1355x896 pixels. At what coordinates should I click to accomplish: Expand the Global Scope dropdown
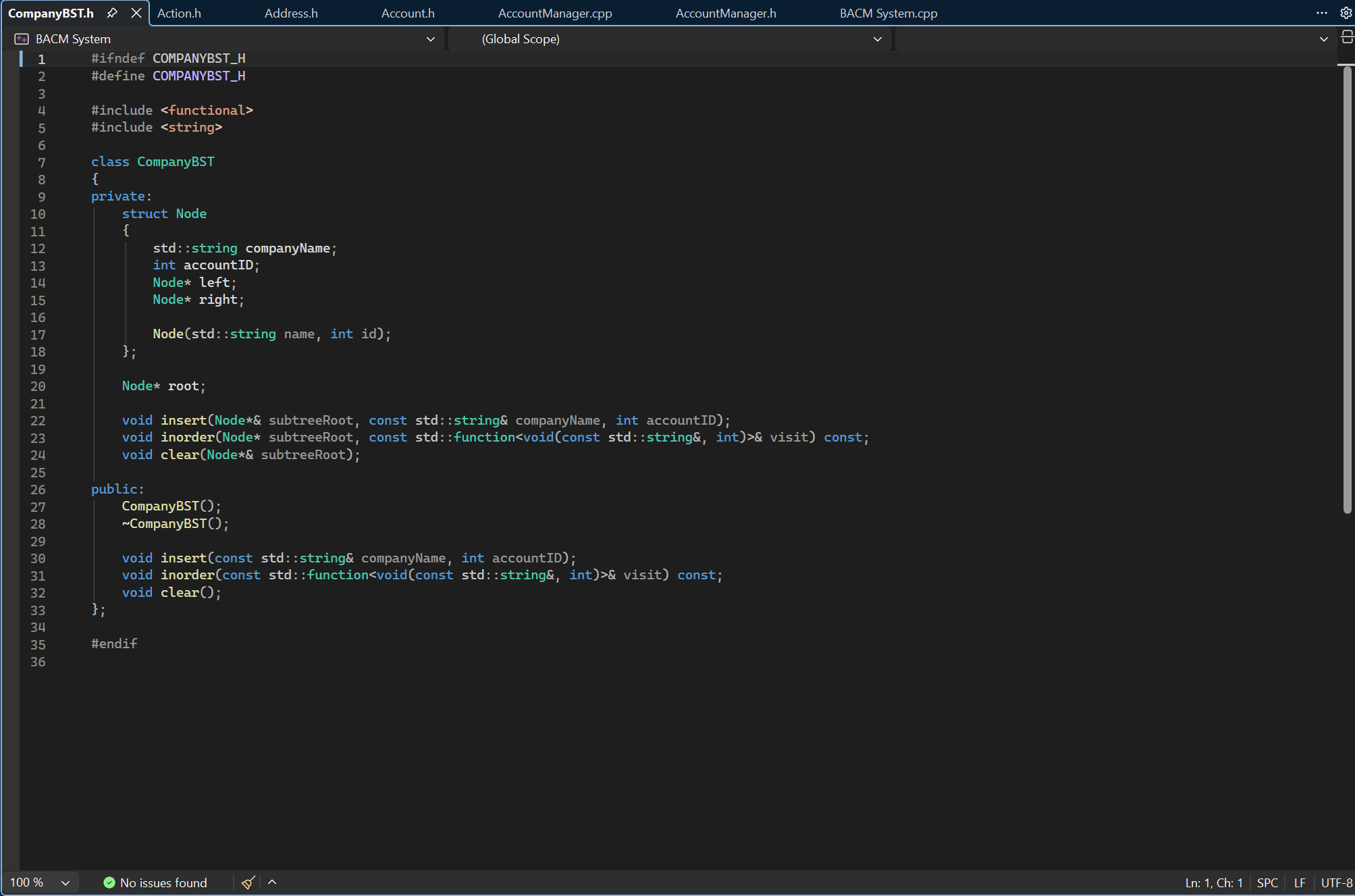coord(877,39)
